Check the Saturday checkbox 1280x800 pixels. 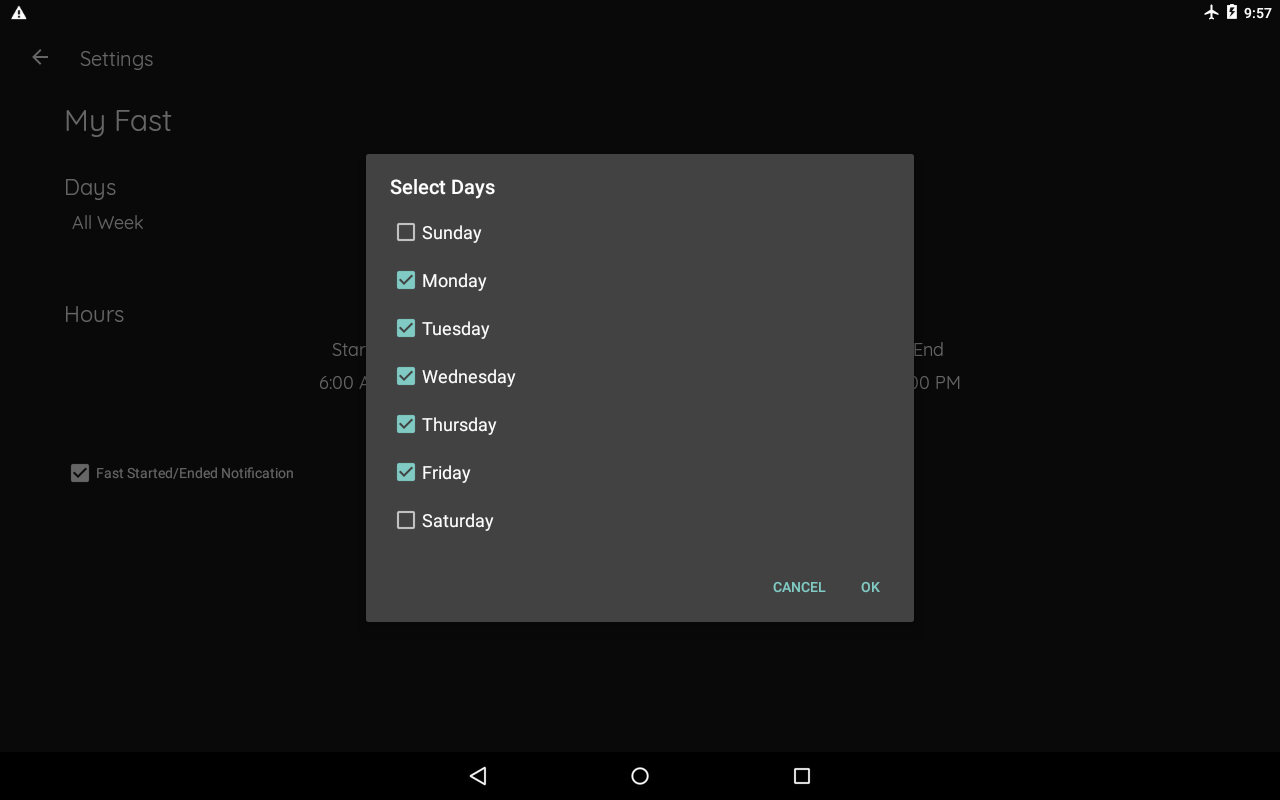(x=406, y=520)
